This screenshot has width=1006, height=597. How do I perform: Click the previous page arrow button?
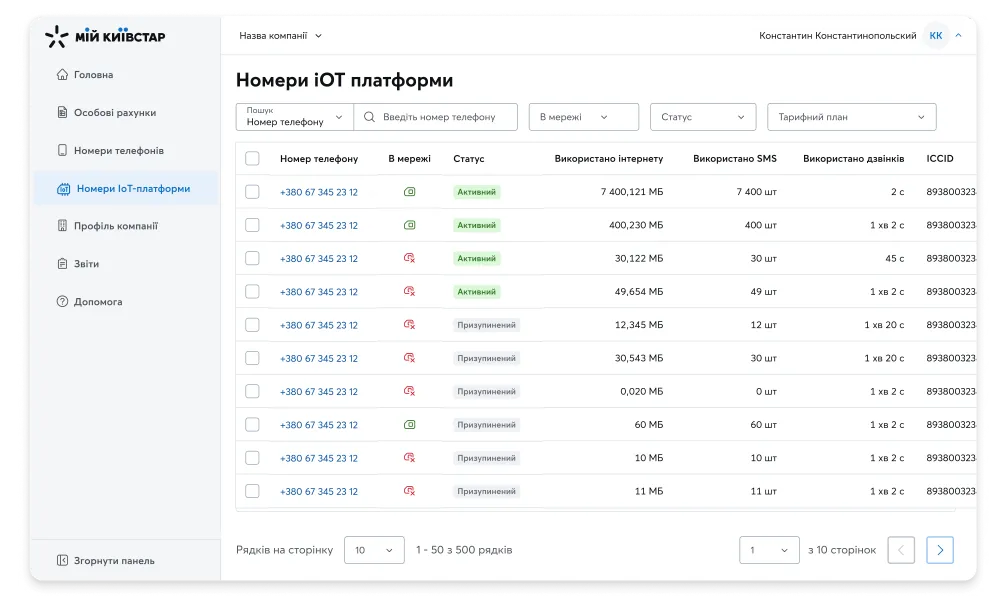(901, 550)
